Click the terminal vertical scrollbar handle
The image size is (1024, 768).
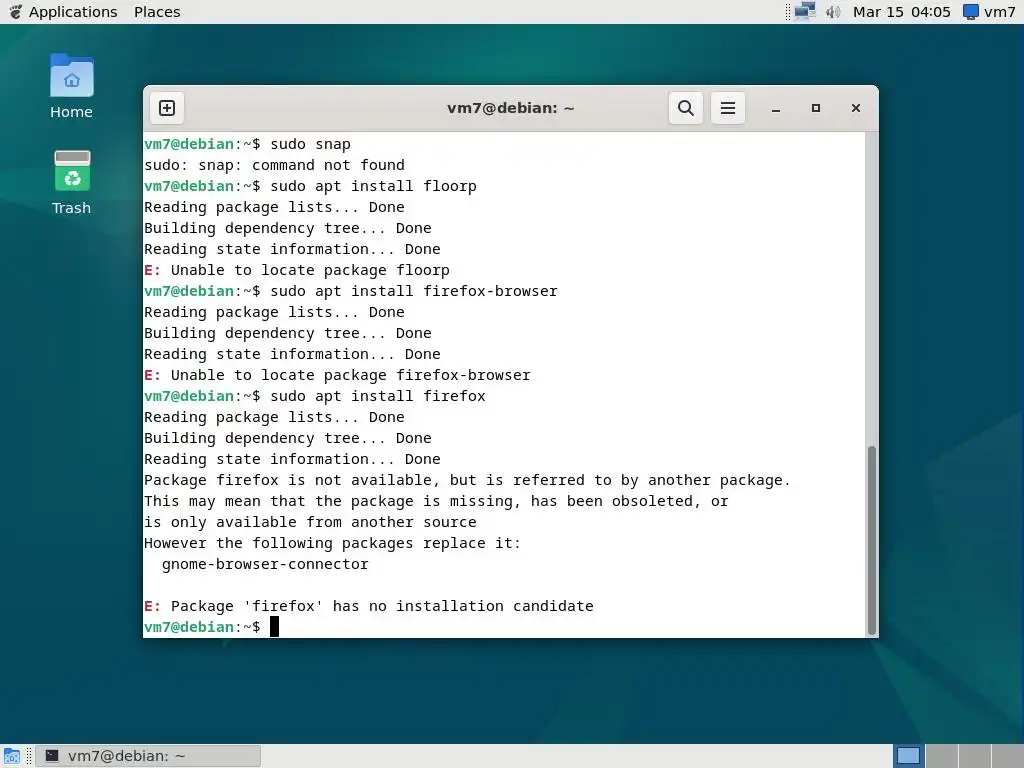(x=871, y=540)
